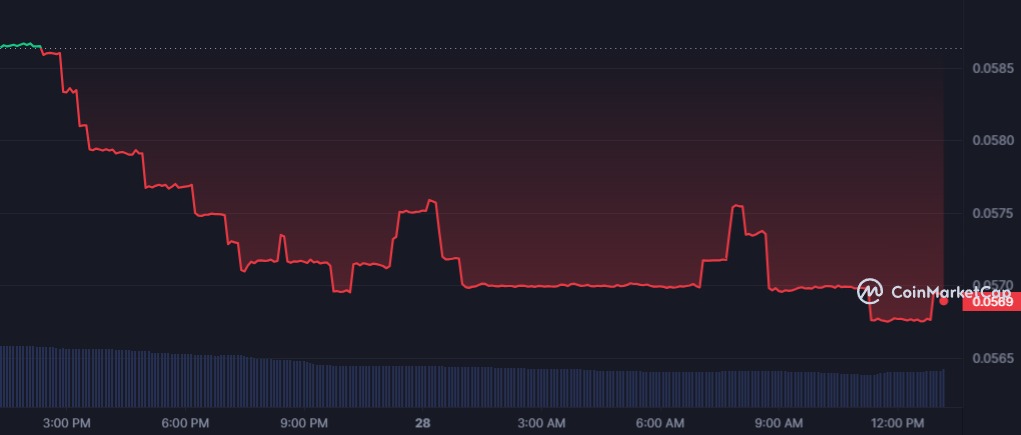The width and height of the screenshot is (1021, 435).
Task: Click the volume bars above the 28 label
Action: point(422,385)
